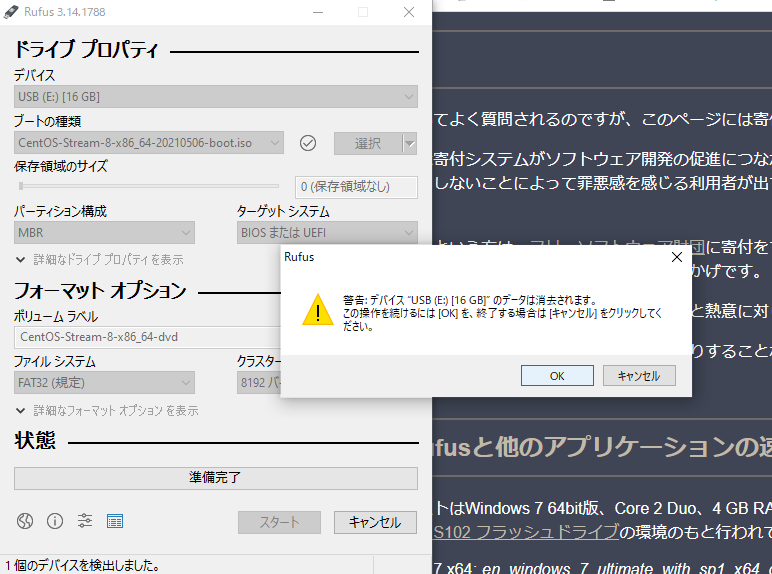
Task: Open the language globe icon in Rufus
Action: (x=25, y=521)
